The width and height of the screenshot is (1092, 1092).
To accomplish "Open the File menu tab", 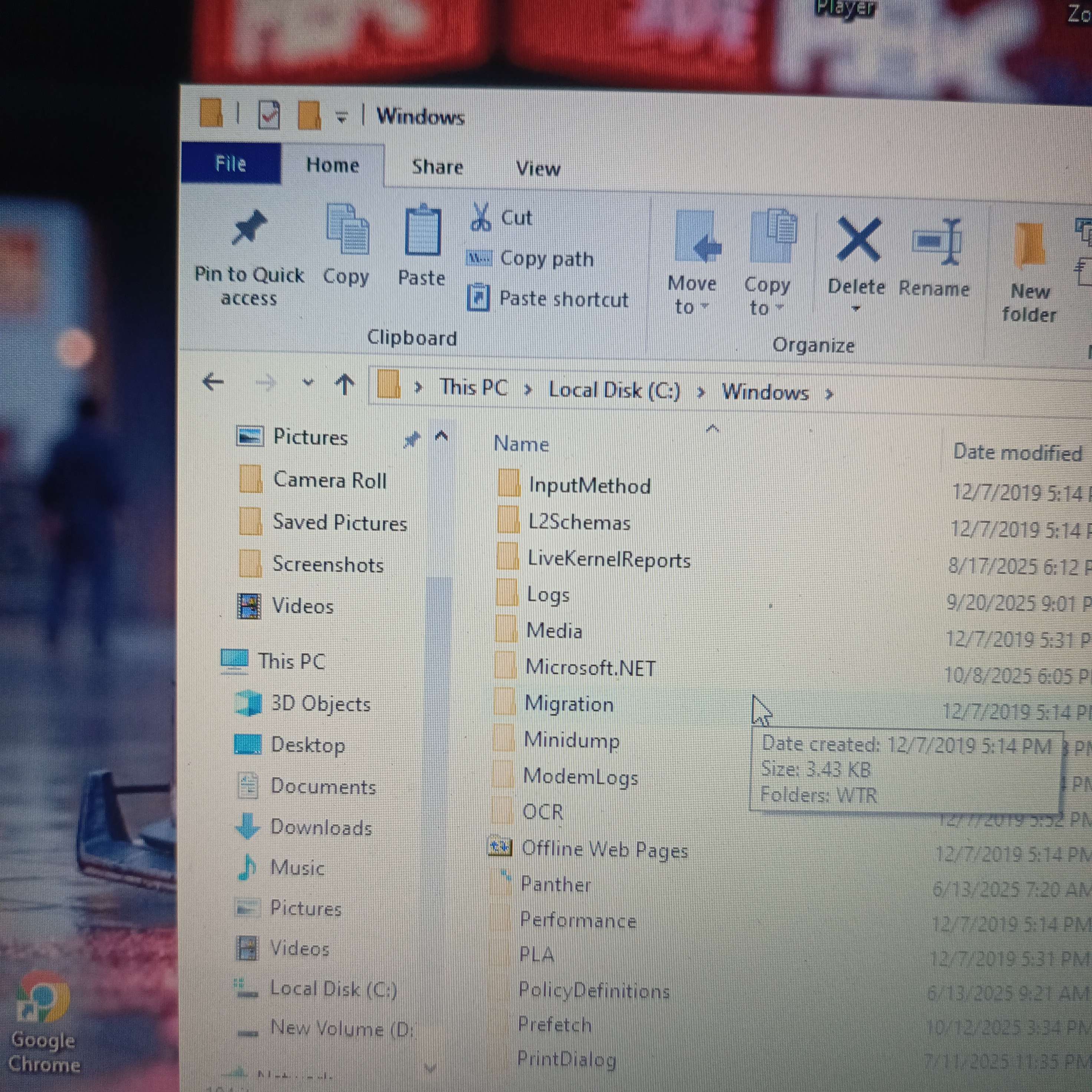I will [x=231, y=164].
